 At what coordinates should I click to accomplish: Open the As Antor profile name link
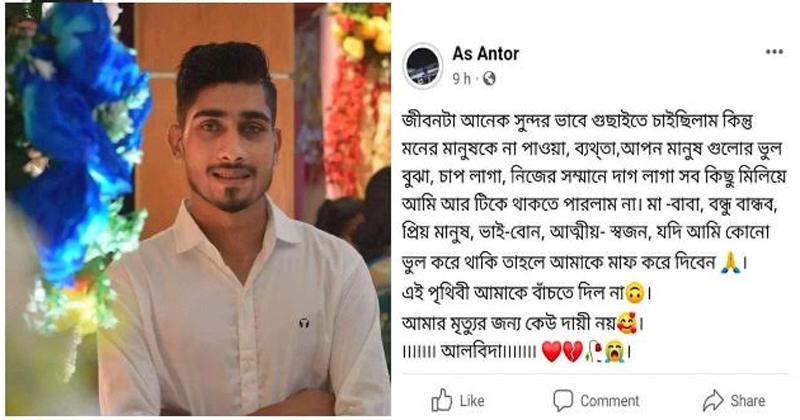point(485,54)
